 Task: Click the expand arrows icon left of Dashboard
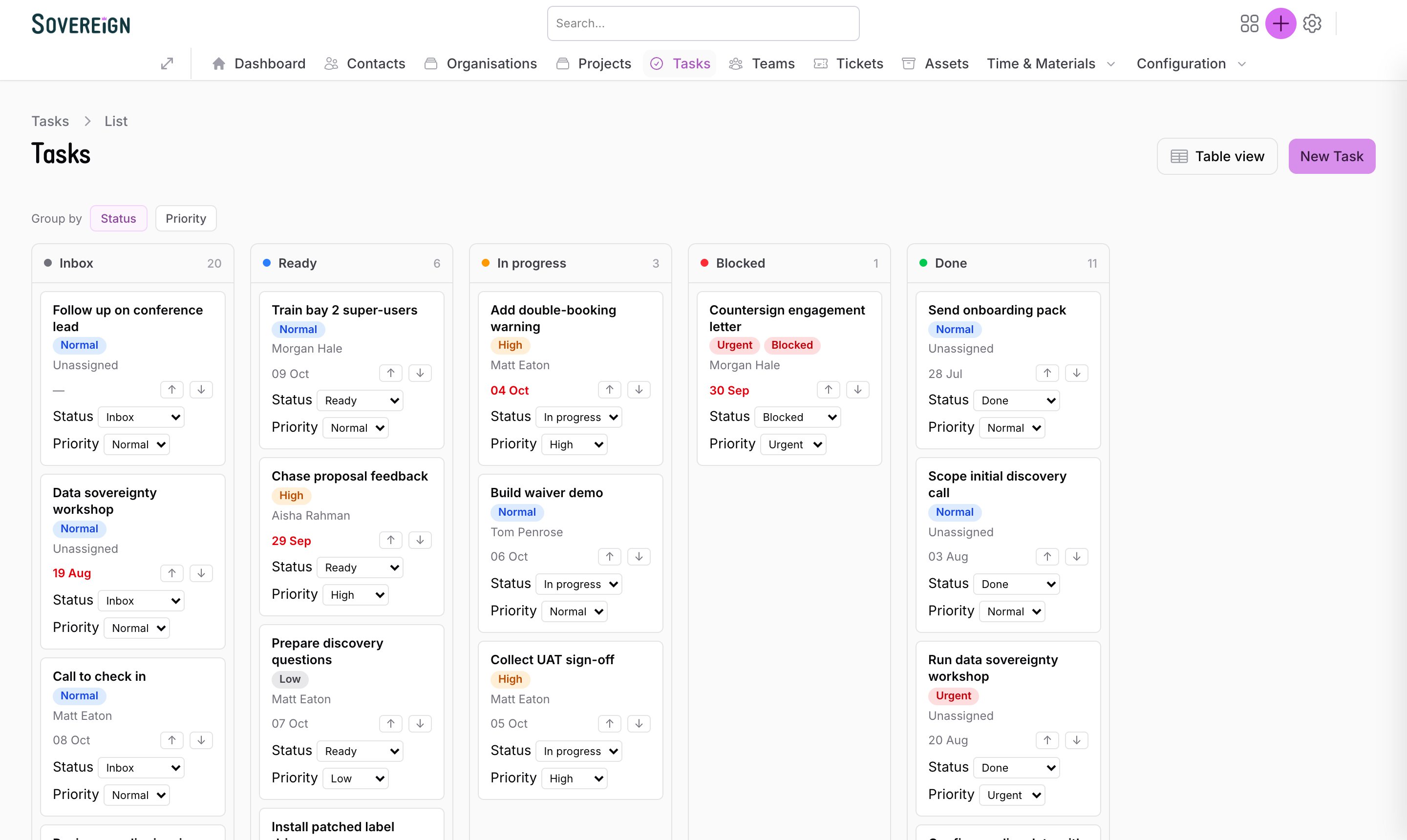coord(167,63)
